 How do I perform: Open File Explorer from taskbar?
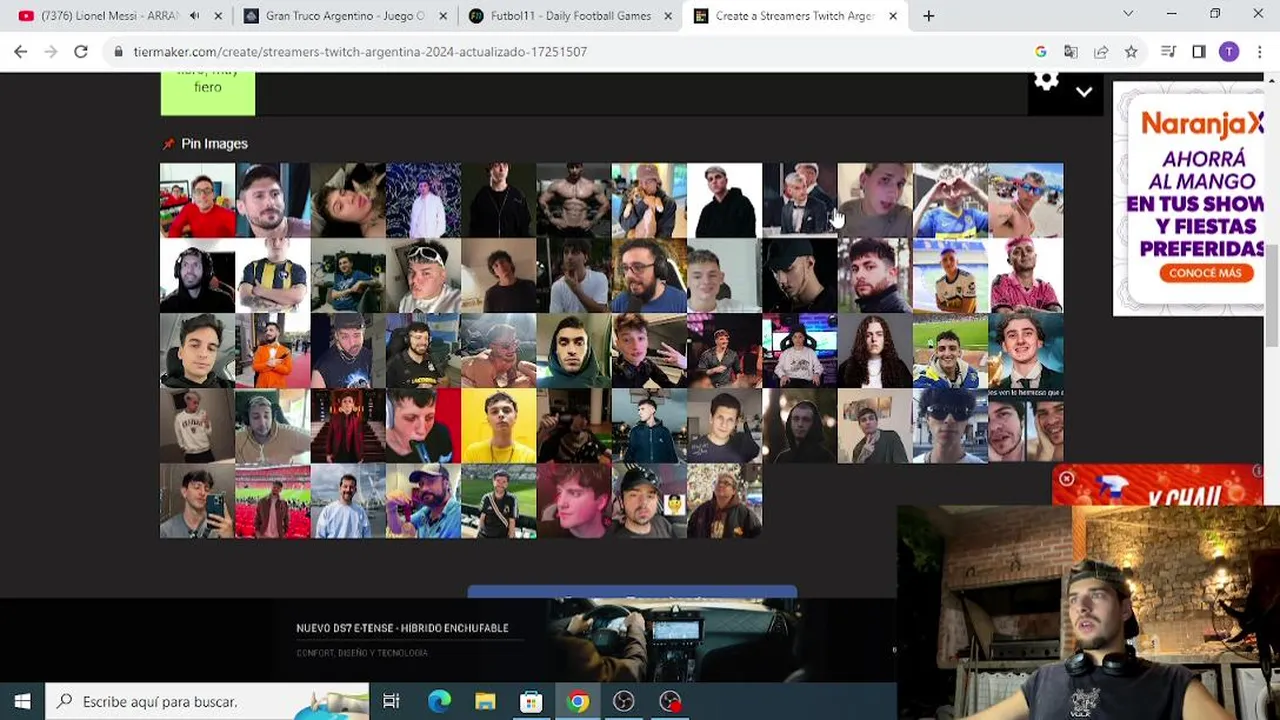(x=485, y=702)
